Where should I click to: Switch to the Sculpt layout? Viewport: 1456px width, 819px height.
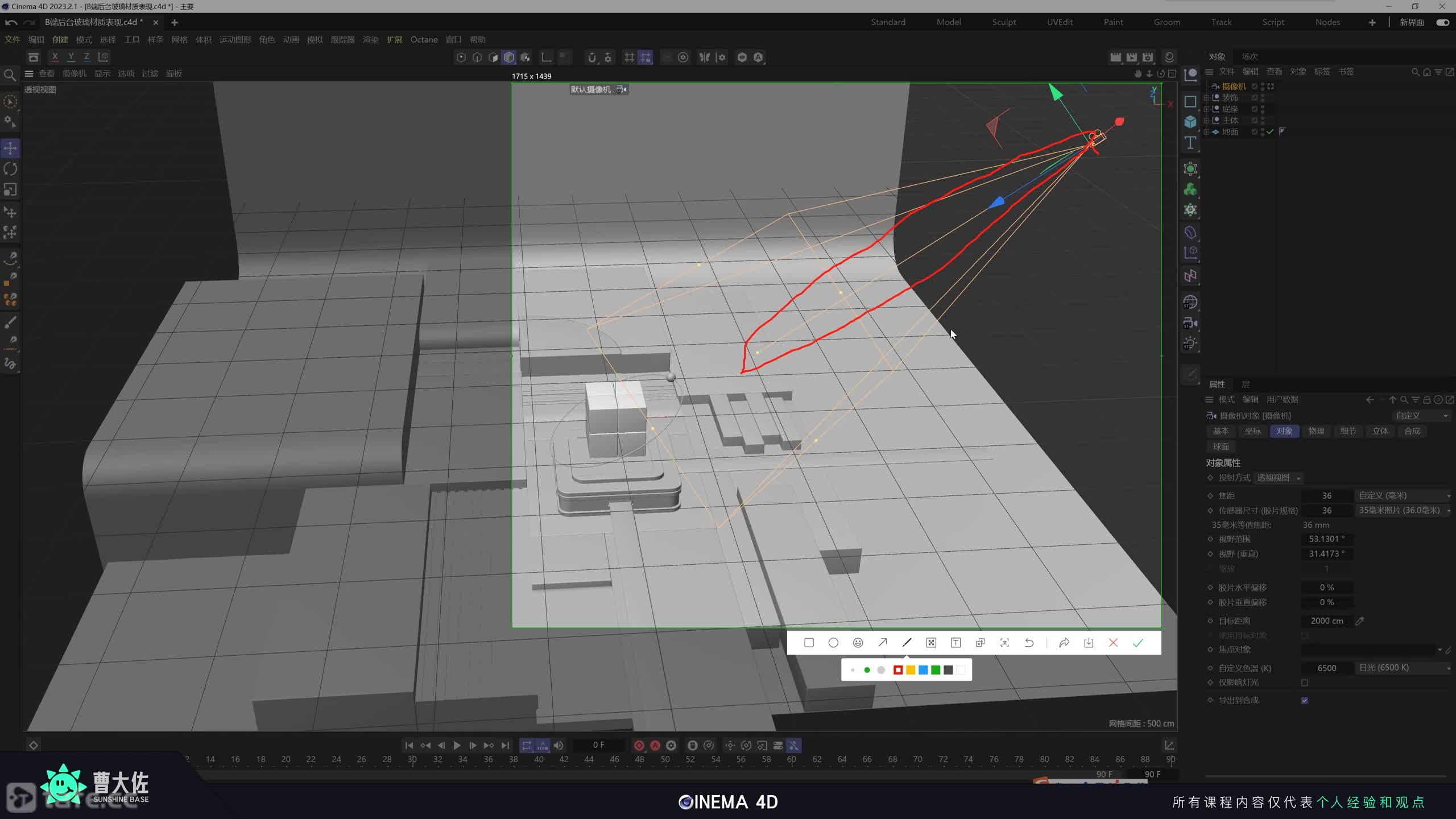point(1004,22)
